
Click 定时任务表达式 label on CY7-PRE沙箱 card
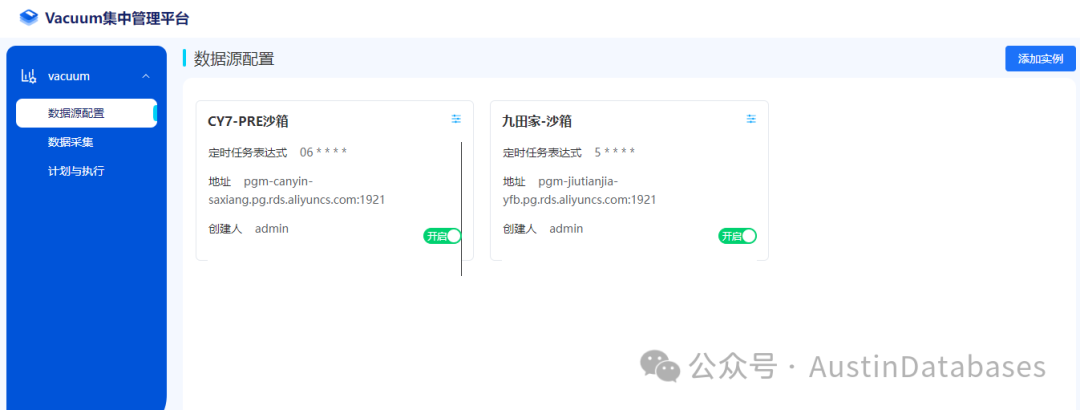click(247, 152)
